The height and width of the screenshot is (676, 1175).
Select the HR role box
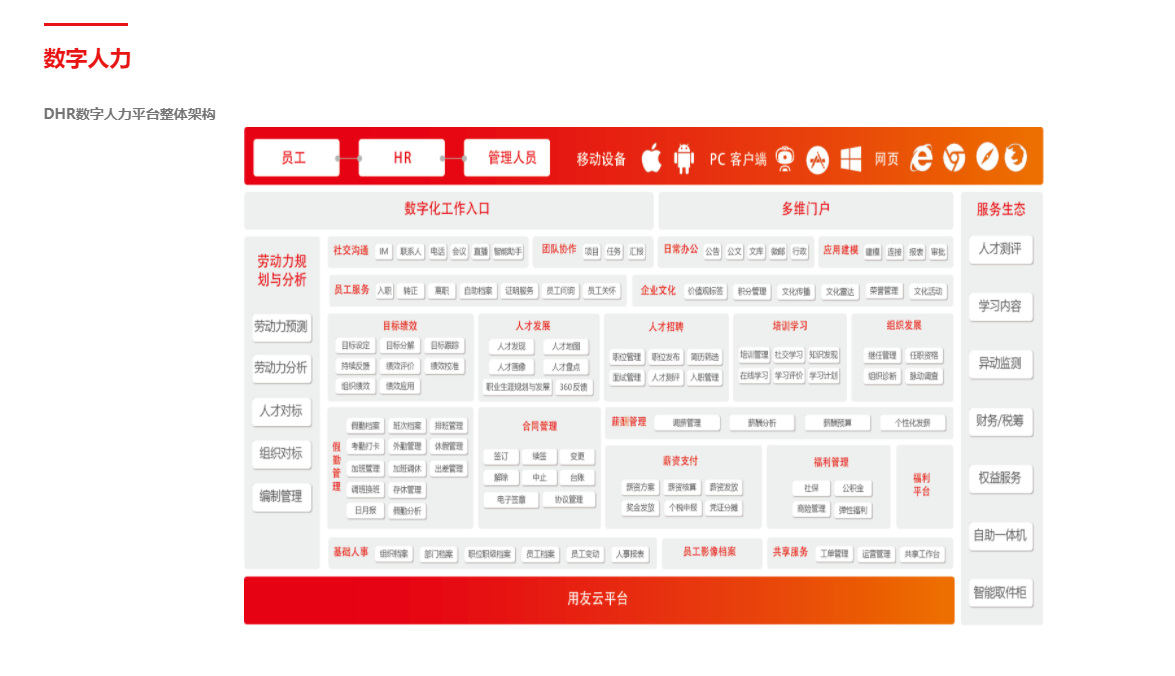click(x=402, y=158)
